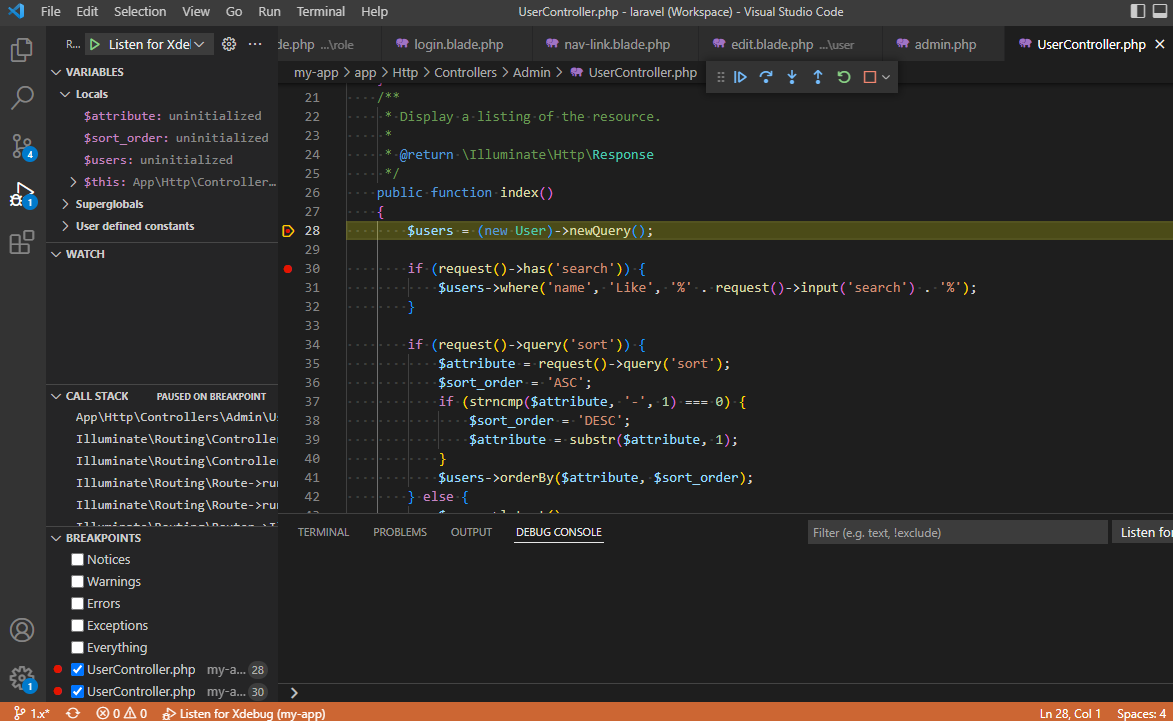This screenshot has width=1173, height=721.
Task: Open the Explorer view in activity bar
Action: click(x=22, y=50)
